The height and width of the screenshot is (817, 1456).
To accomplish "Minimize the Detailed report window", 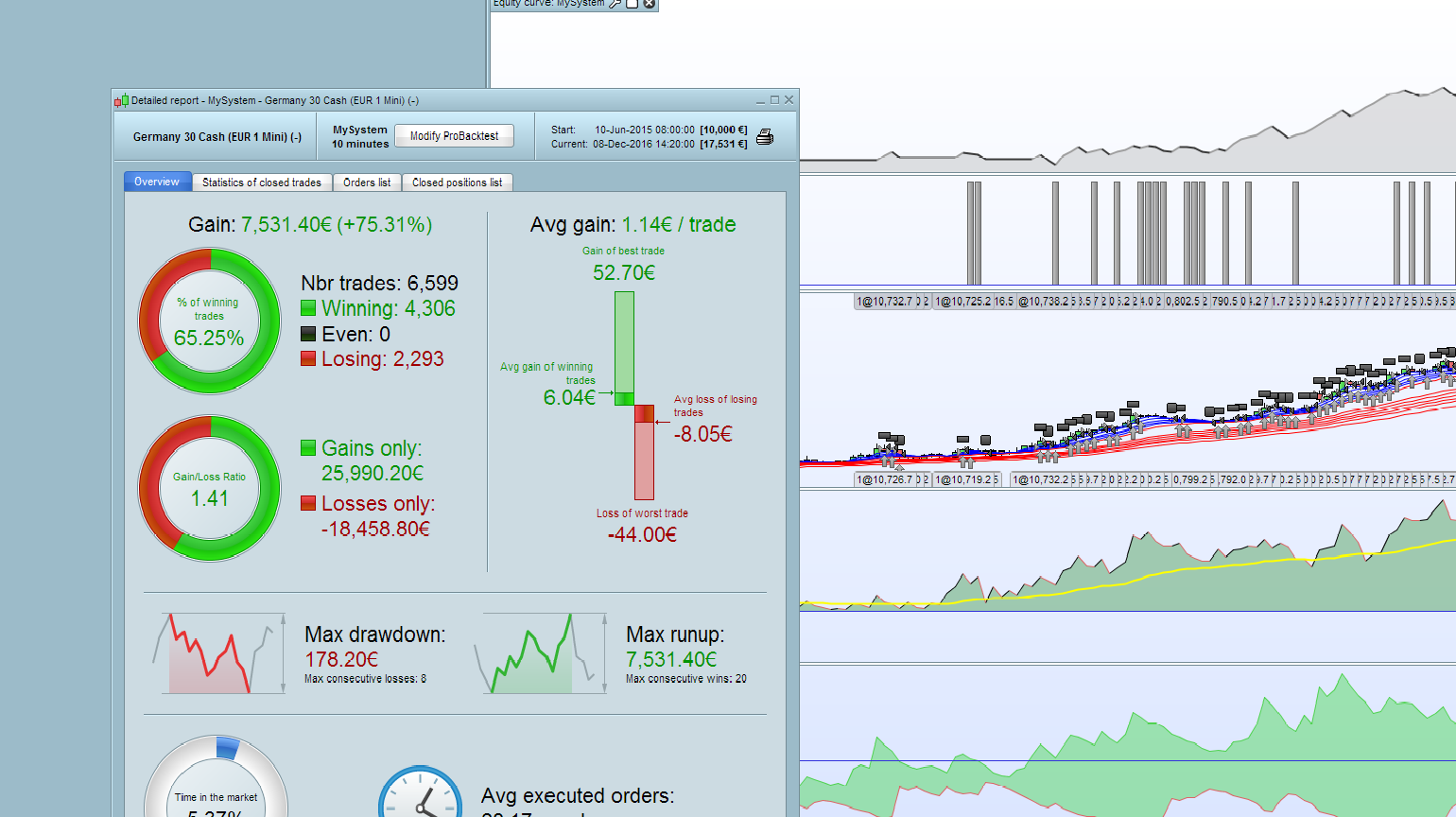I will (761, 100).
